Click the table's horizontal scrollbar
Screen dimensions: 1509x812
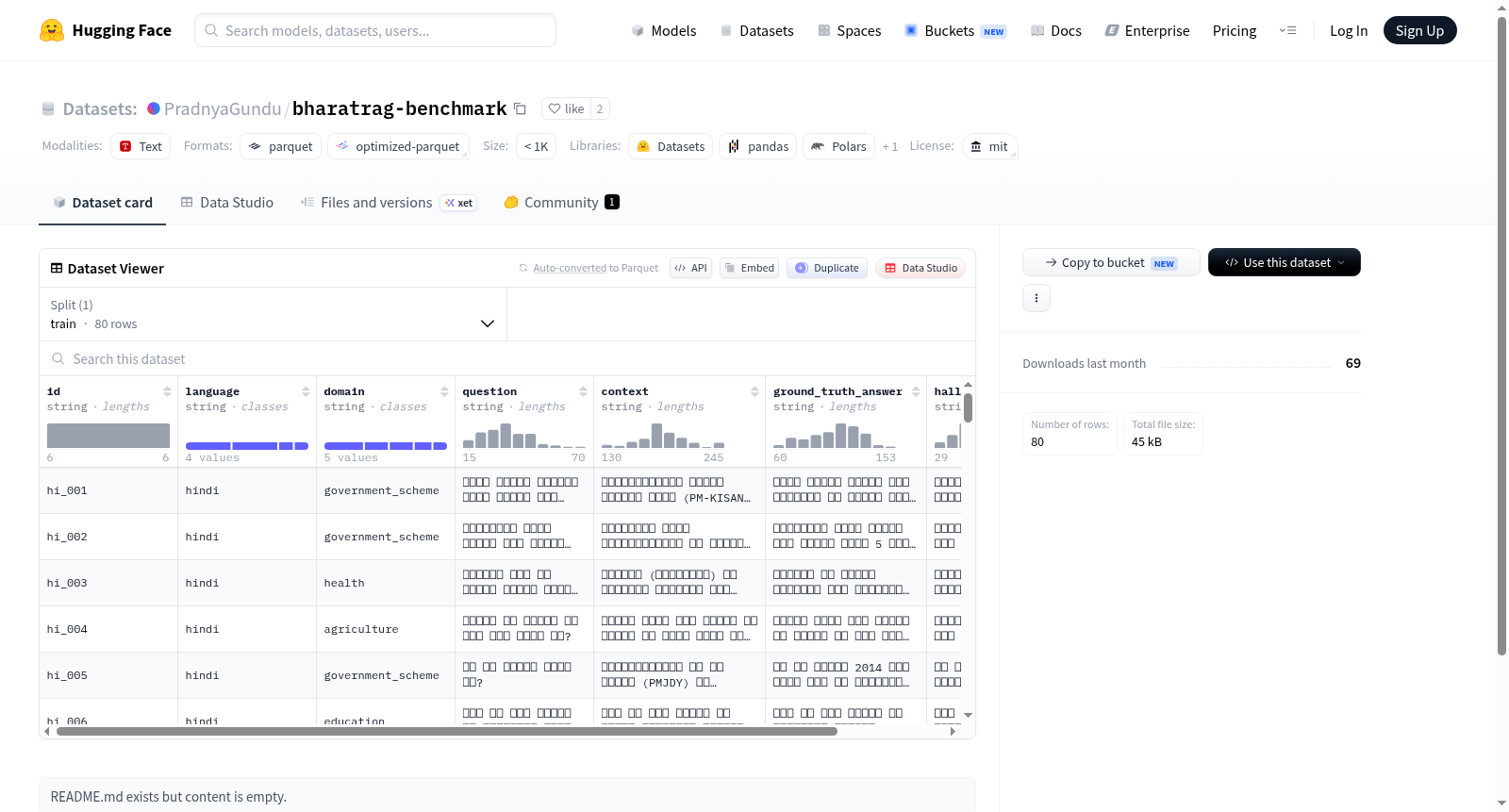[x=447, y=731]
